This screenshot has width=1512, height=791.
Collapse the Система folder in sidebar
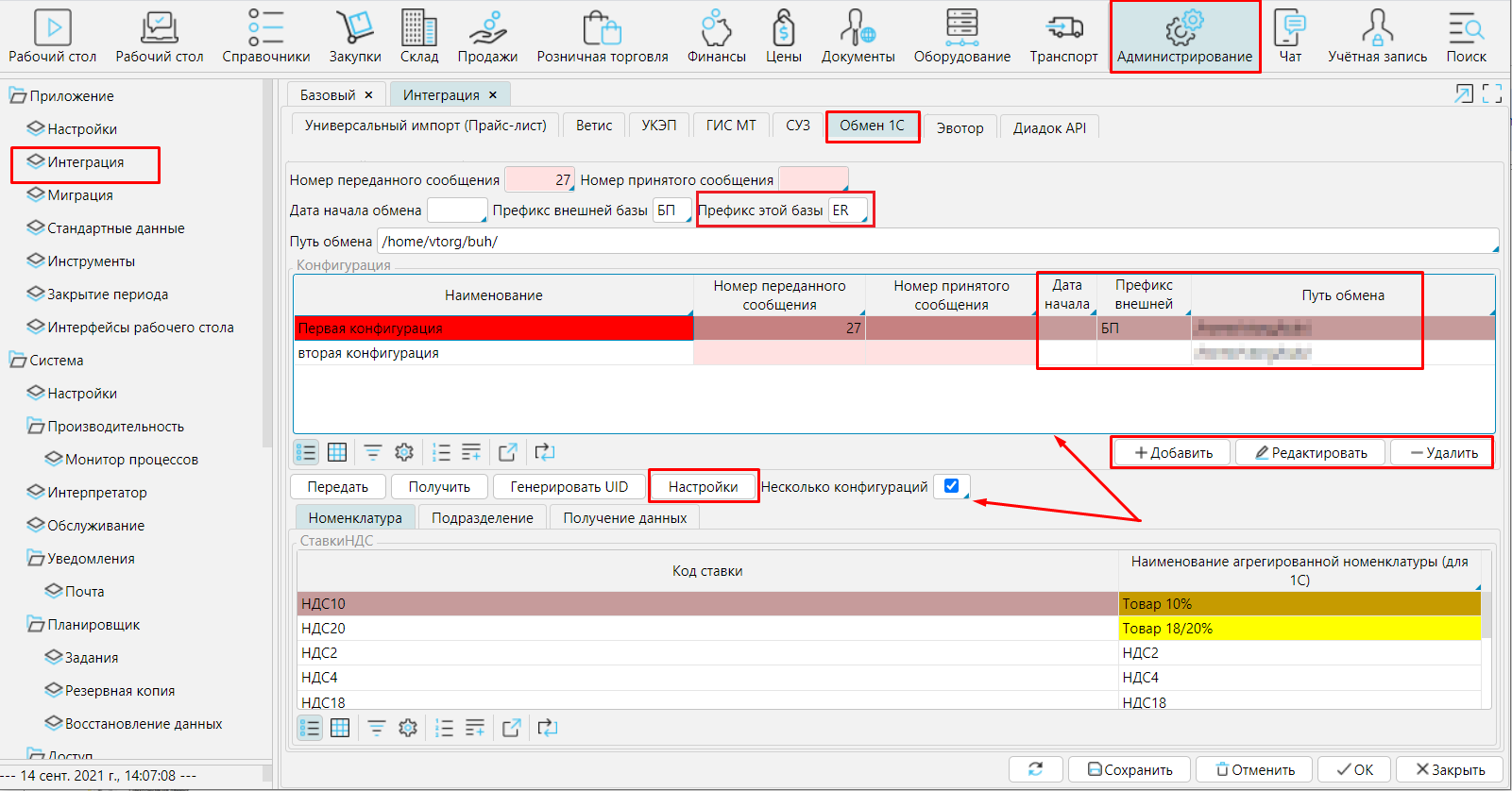(18, 360)
